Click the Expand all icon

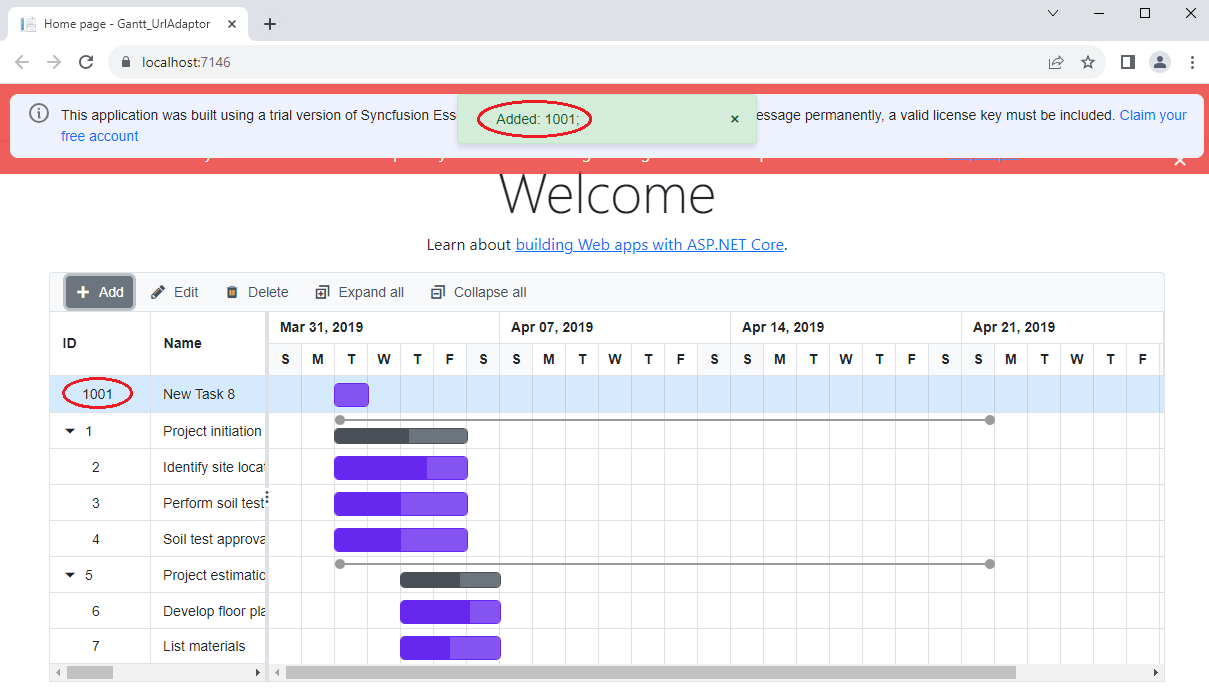(x=322, y=292)
